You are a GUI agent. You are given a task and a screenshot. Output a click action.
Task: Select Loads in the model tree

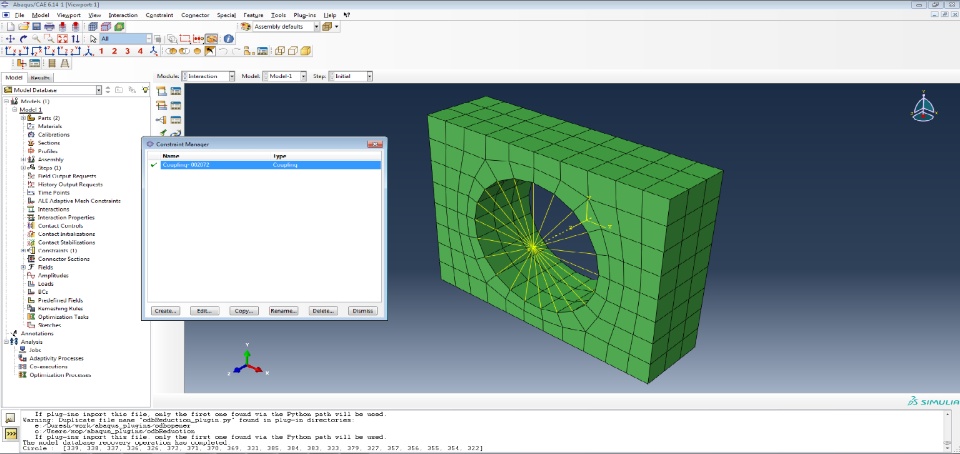46,284
